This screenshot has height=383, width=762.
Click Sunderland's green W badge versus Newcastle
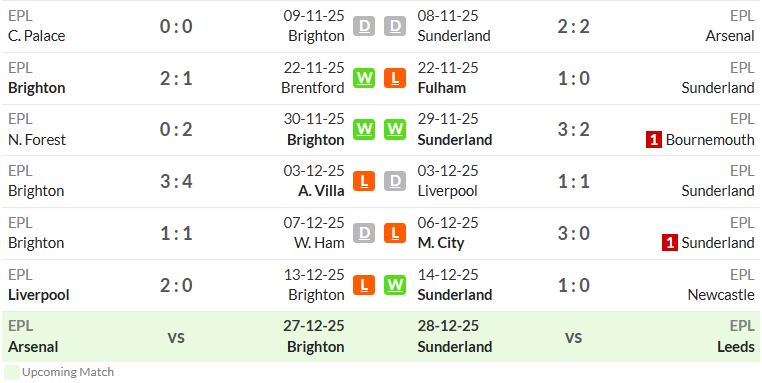tap(395, 285)
